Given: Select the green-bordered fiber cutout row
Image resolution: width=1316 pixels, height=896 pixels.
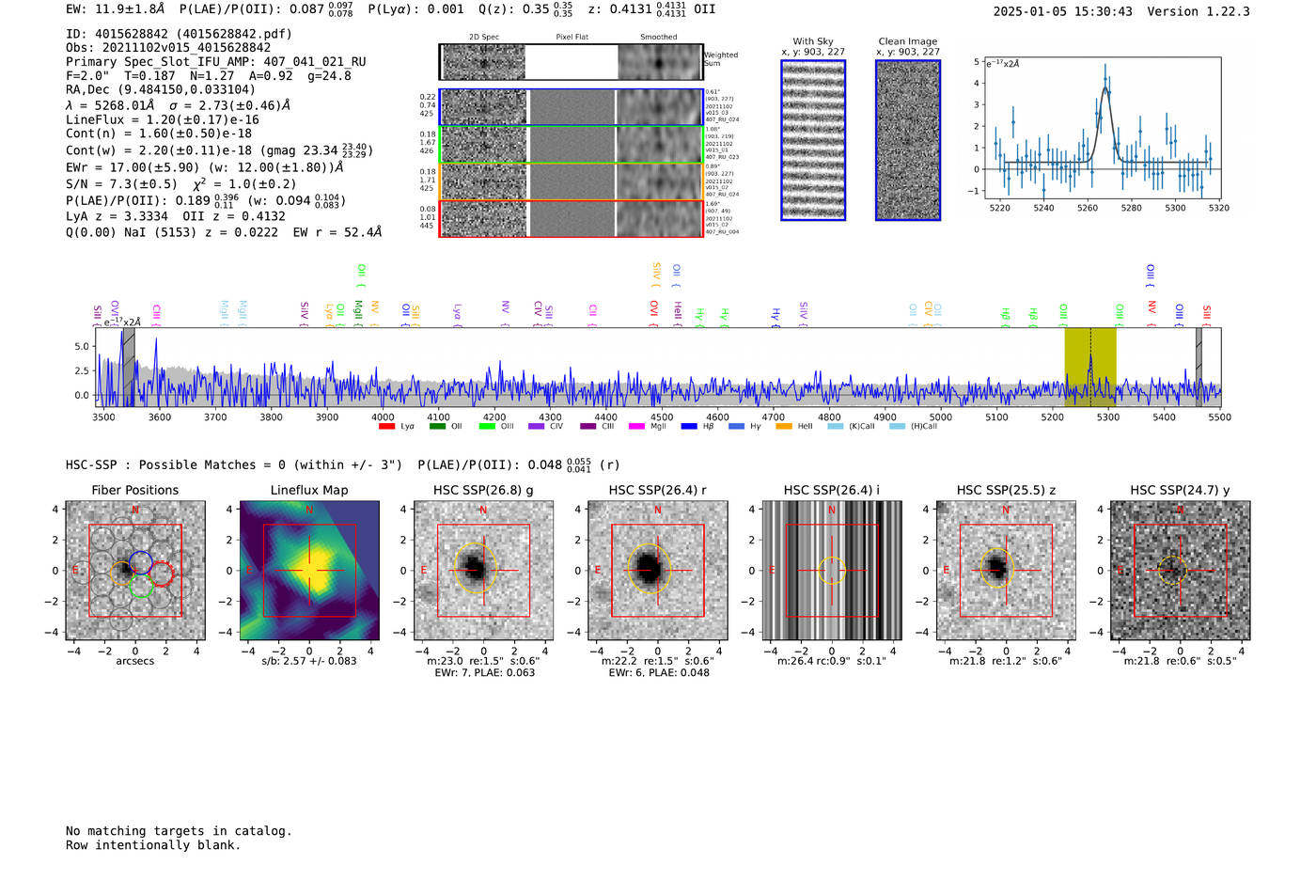Looking at the screenshot, I should (x=571, y=145).
